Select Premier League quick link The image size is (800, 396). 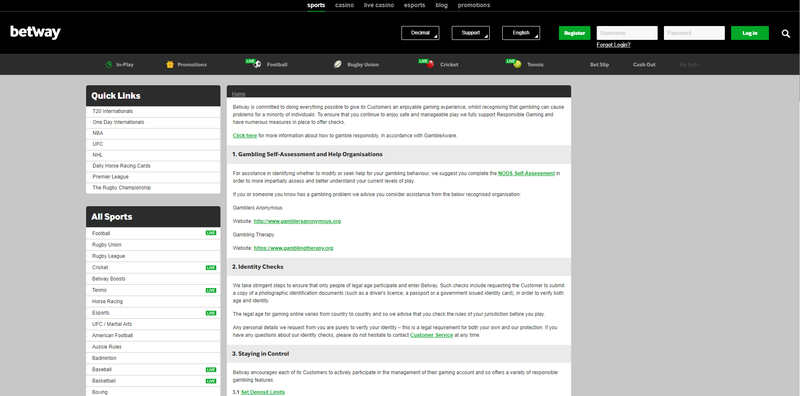(x=153, y=177)
